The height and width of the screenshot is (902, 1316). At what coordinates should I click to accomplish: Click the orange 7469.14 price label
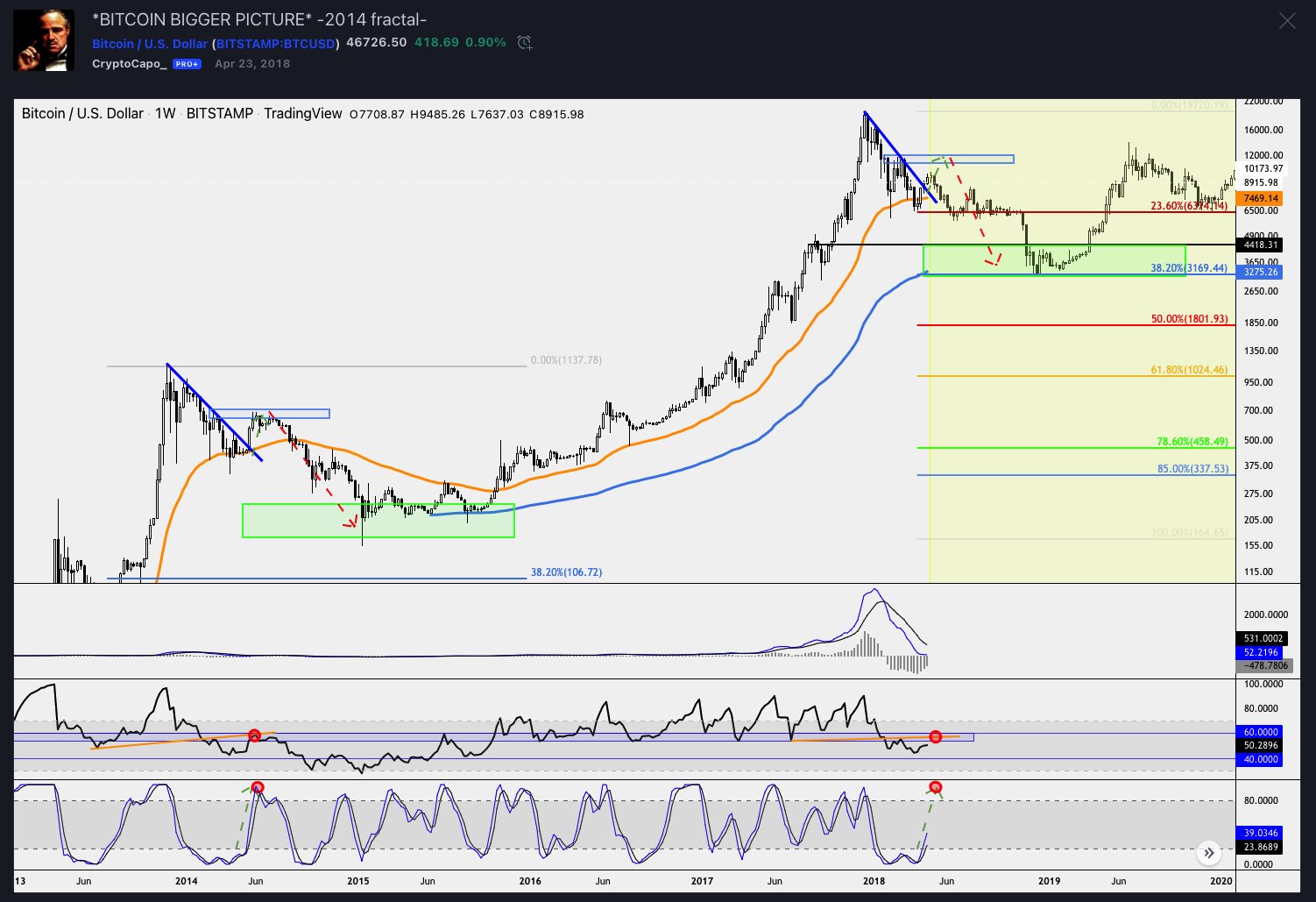pos(1260,199)
